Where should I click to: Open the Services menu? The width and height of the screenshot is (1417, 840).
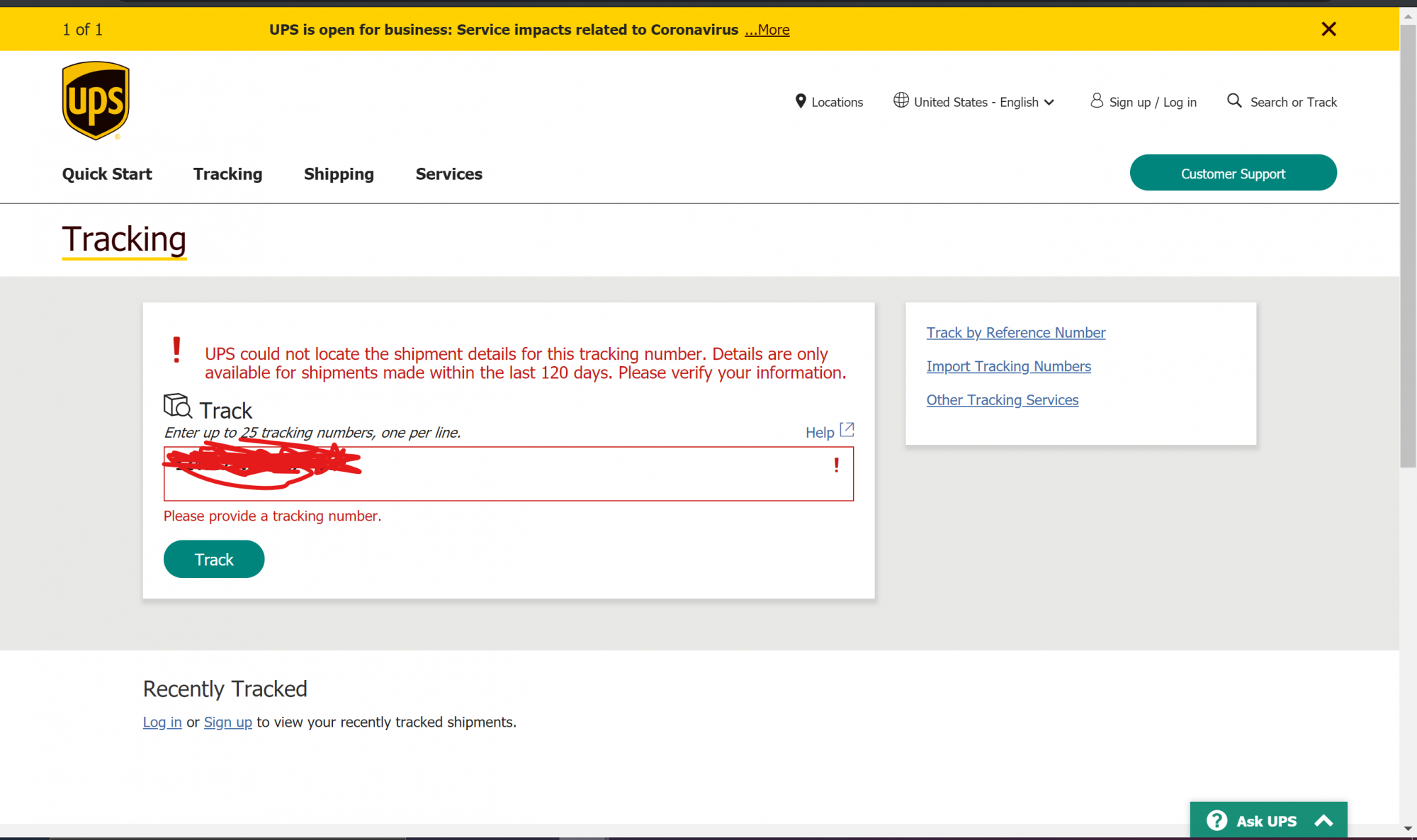coord(448,174)
